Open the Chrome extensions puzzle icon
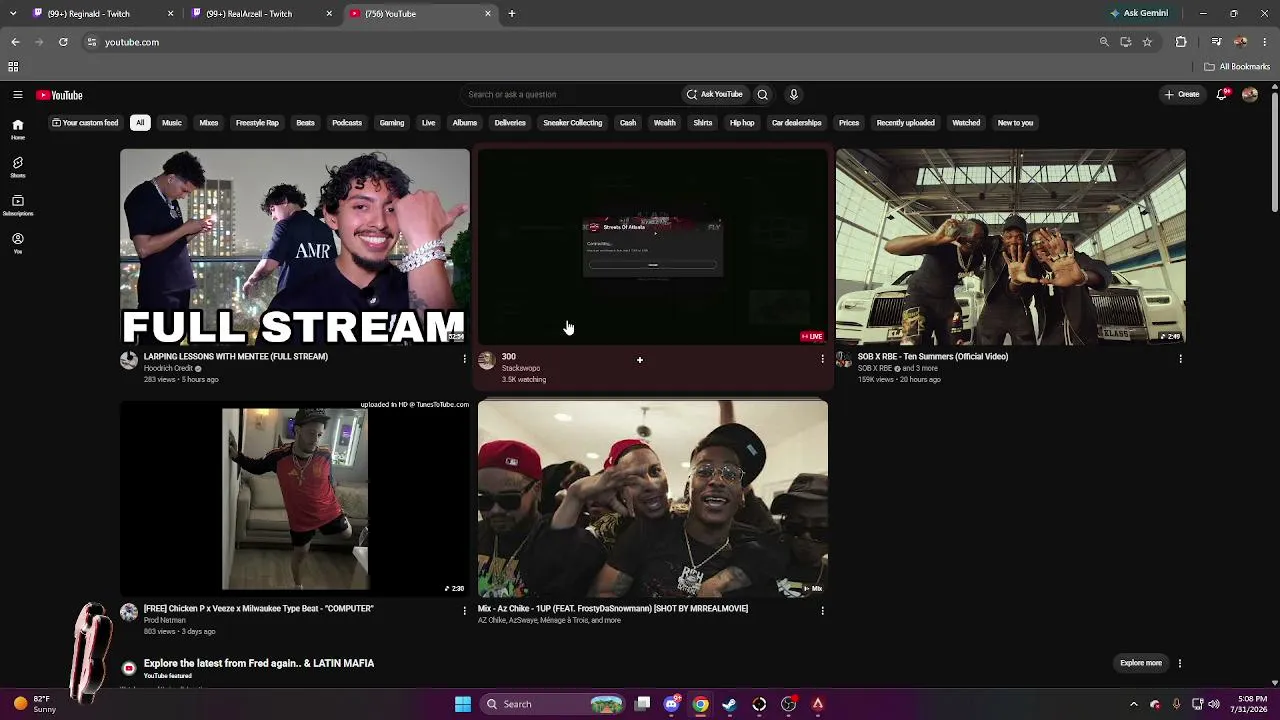 pyautogui.click(x=1181, y=42)
